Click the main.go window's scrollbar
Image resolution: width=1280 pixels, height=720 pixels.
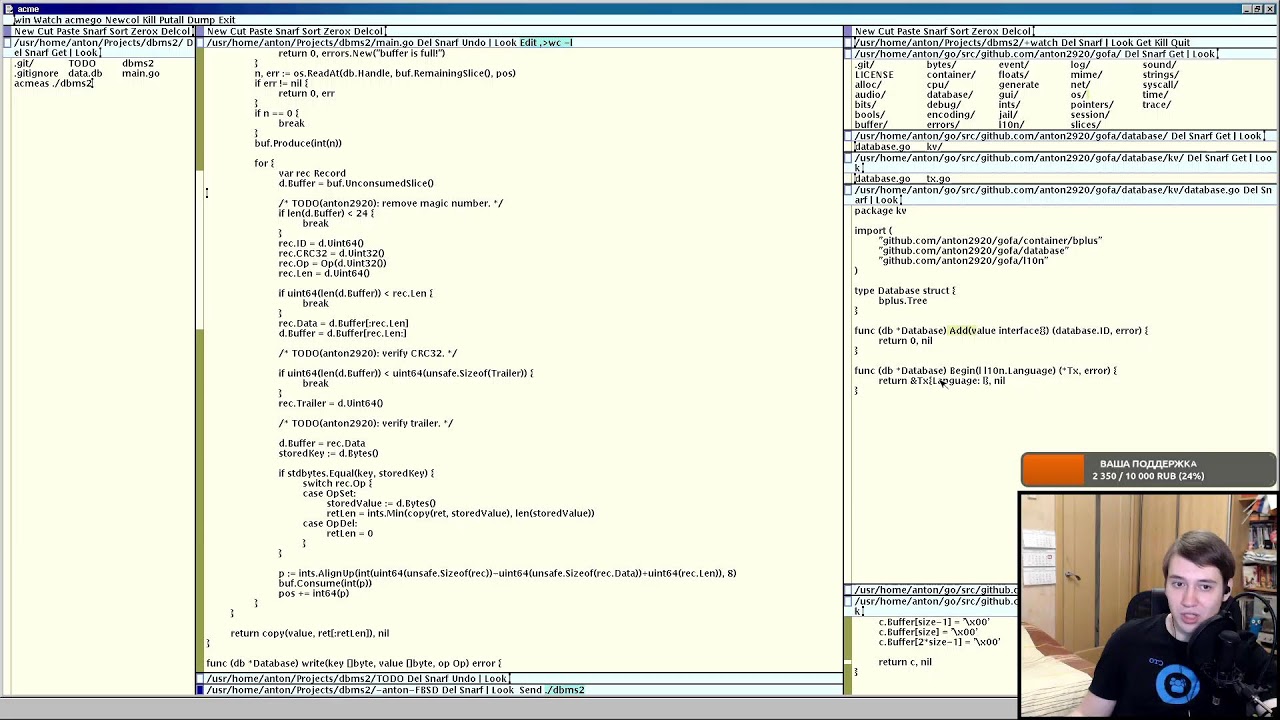(x=200, y=360)
